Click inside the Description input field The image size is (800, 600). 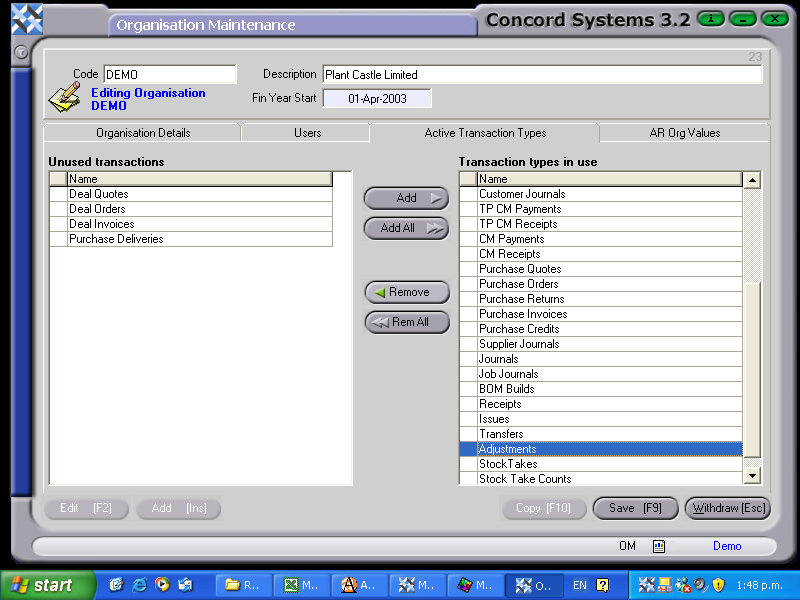540,74
